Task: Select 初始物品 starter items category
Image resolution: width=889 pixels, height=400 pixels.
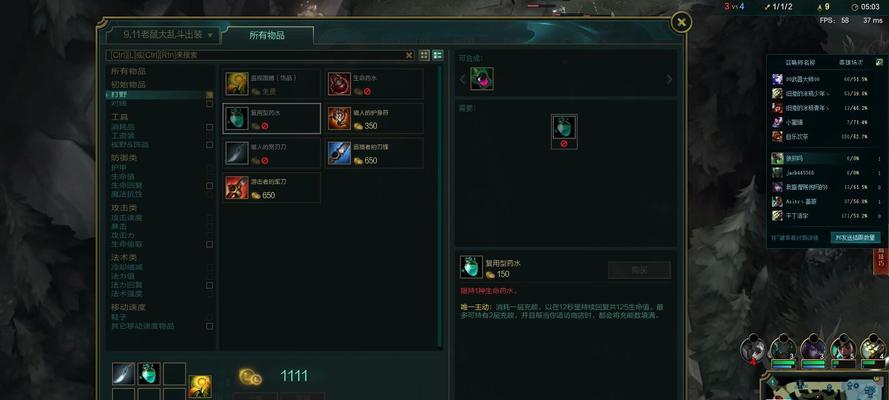Action: click(128, 84)
